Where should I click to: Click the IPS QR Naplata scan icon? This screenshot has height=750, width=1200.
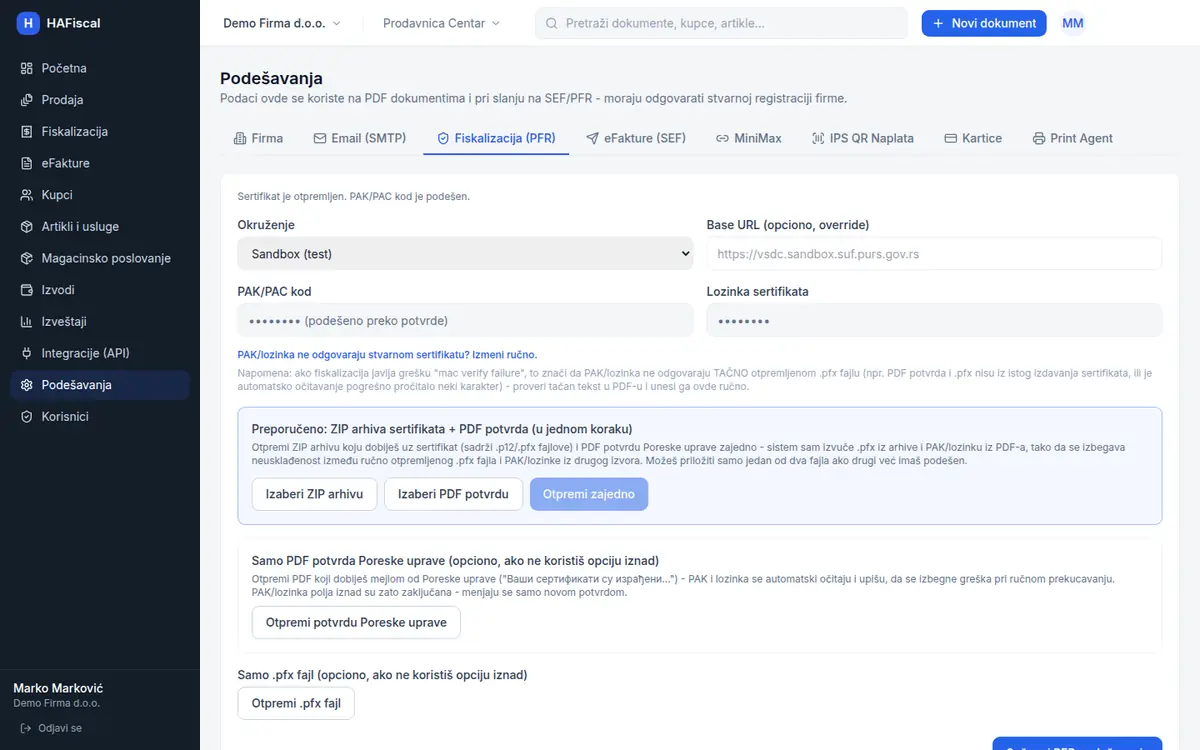pyautogui.click(x=818, y=138)
